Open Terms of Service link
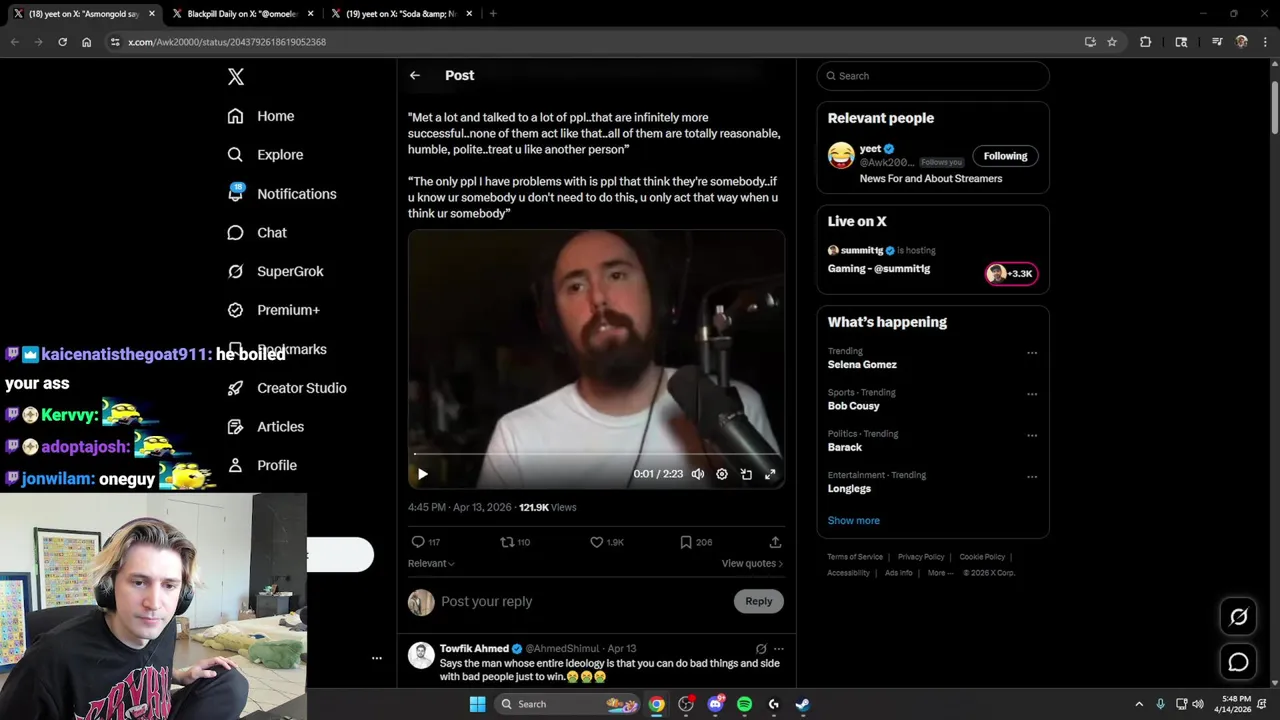Image resolution: width=1280 pixels, height=720 pixels. [x=855, y=557]
